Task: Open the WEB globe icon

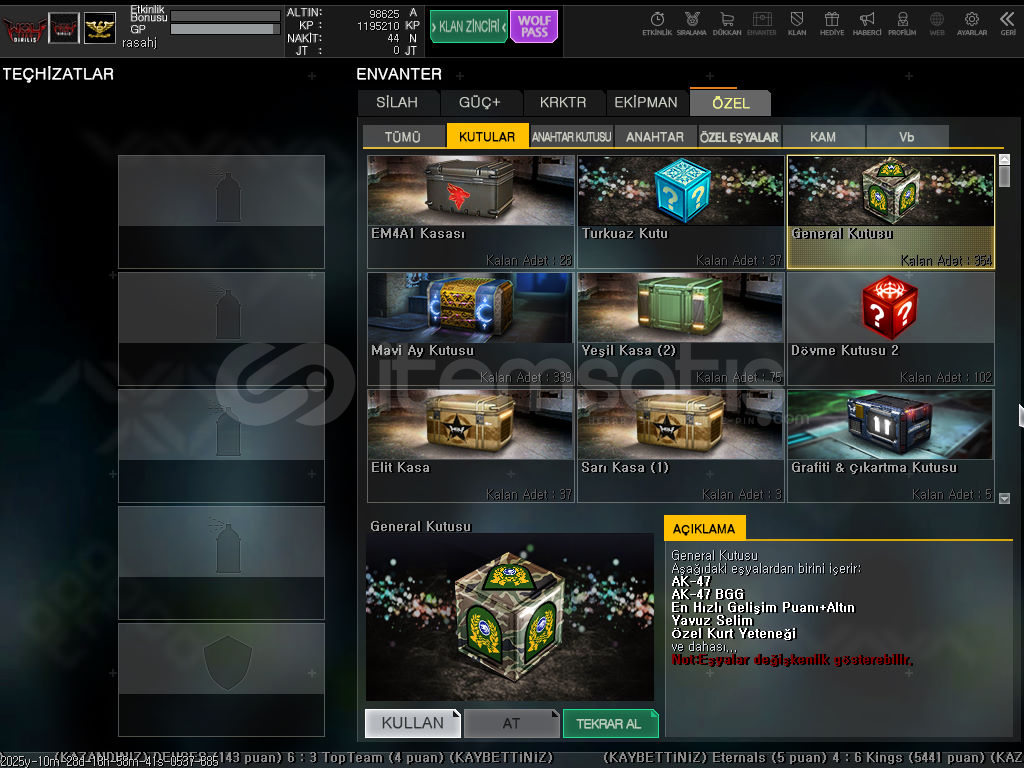Action: click(x=936, y=24)
